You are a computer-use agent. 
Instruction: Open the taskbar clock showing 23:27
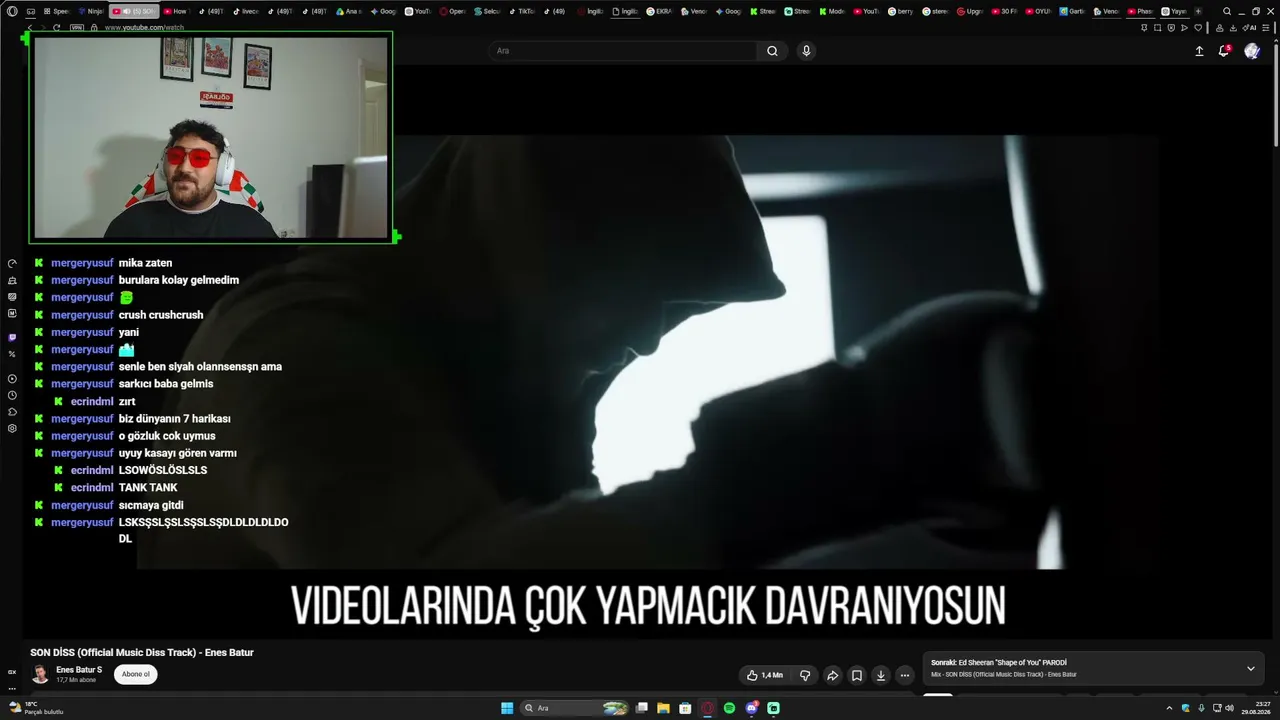coord(1258,708)
